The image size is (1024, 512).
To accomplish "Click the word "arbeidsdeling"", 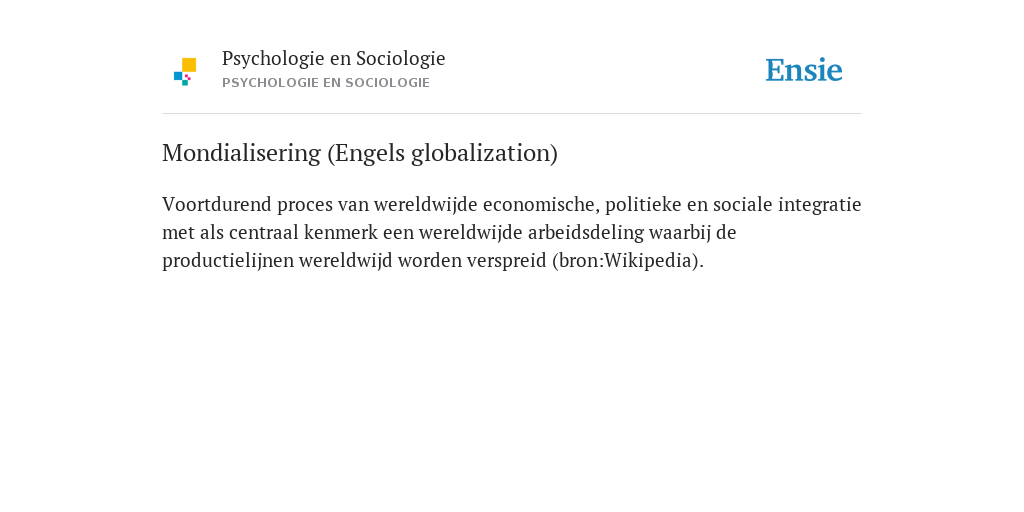I will (586, 232).
